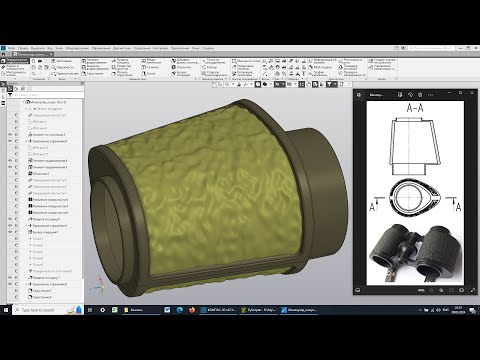The height and width of the screenshot is (360, 480).
Task: Click the filter funnel in view toolbar
Action: pos(329,85)
